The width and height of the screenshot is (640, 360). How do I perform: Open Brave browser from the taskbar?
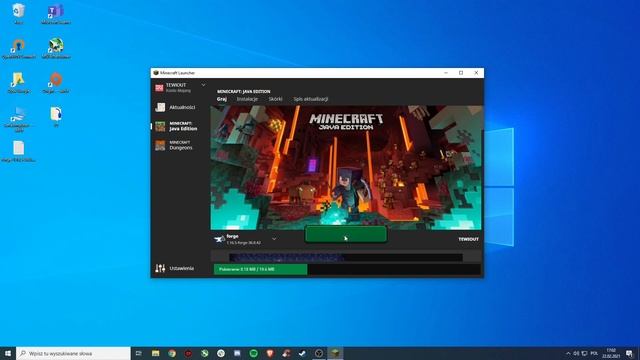pos(270,353)
